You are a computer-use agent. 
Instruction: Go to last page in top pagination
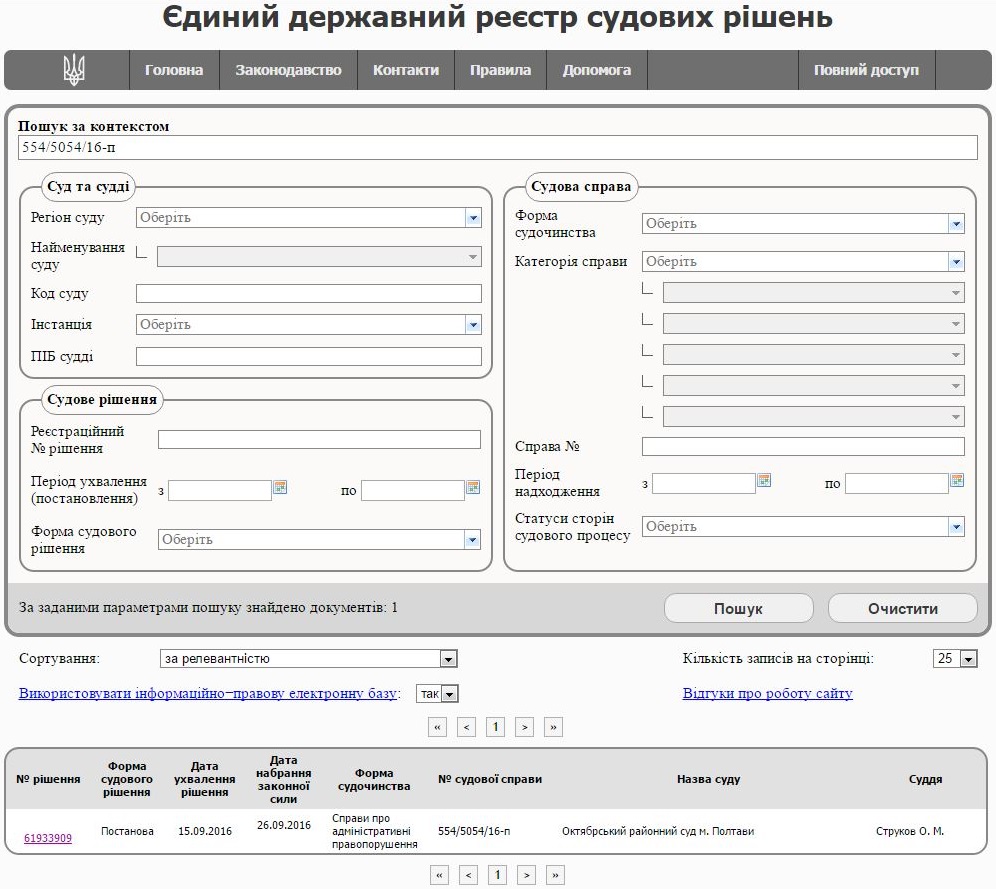point(554,727)
